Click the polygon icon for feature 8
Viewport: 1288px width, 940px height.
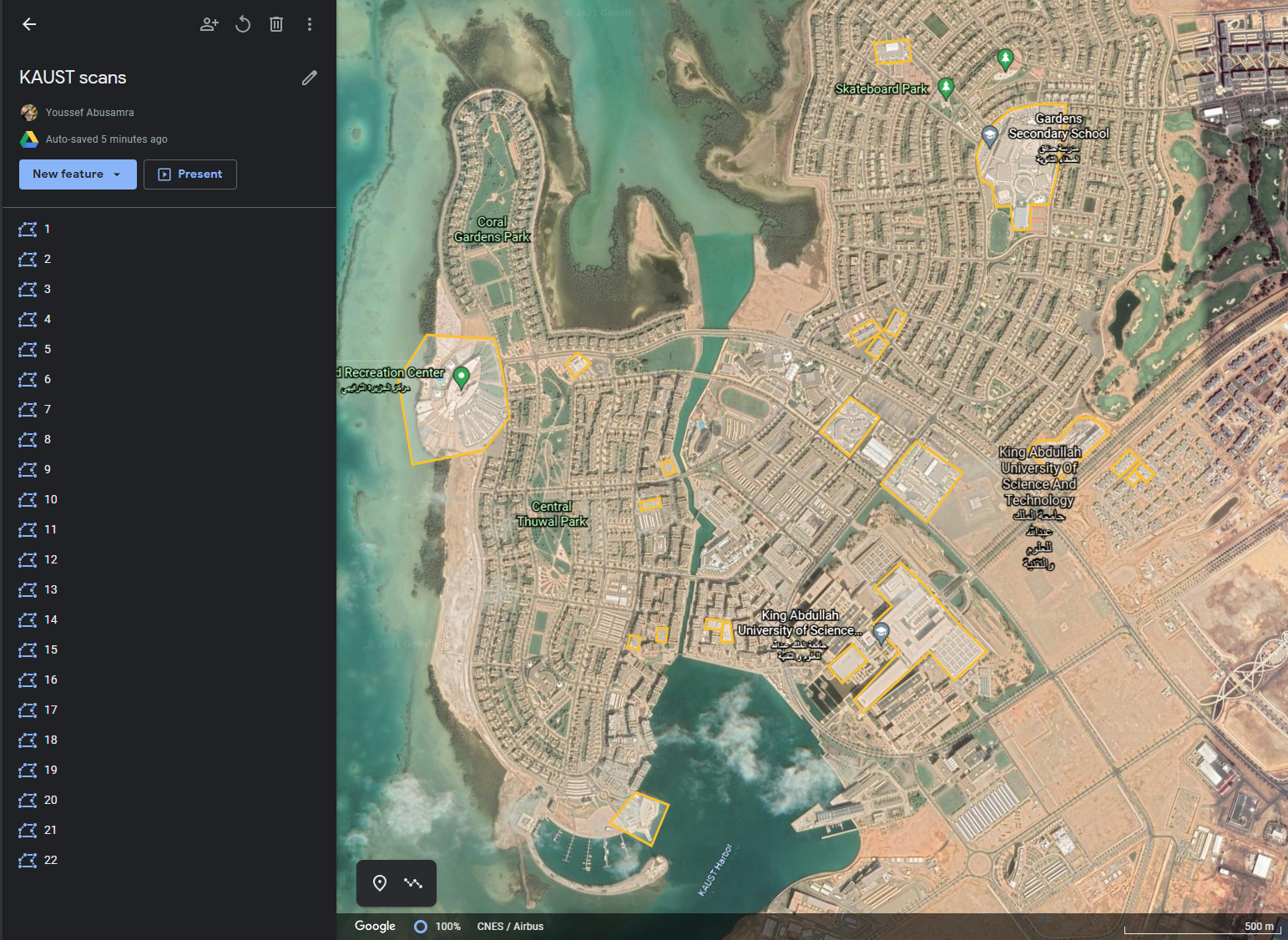28,440
